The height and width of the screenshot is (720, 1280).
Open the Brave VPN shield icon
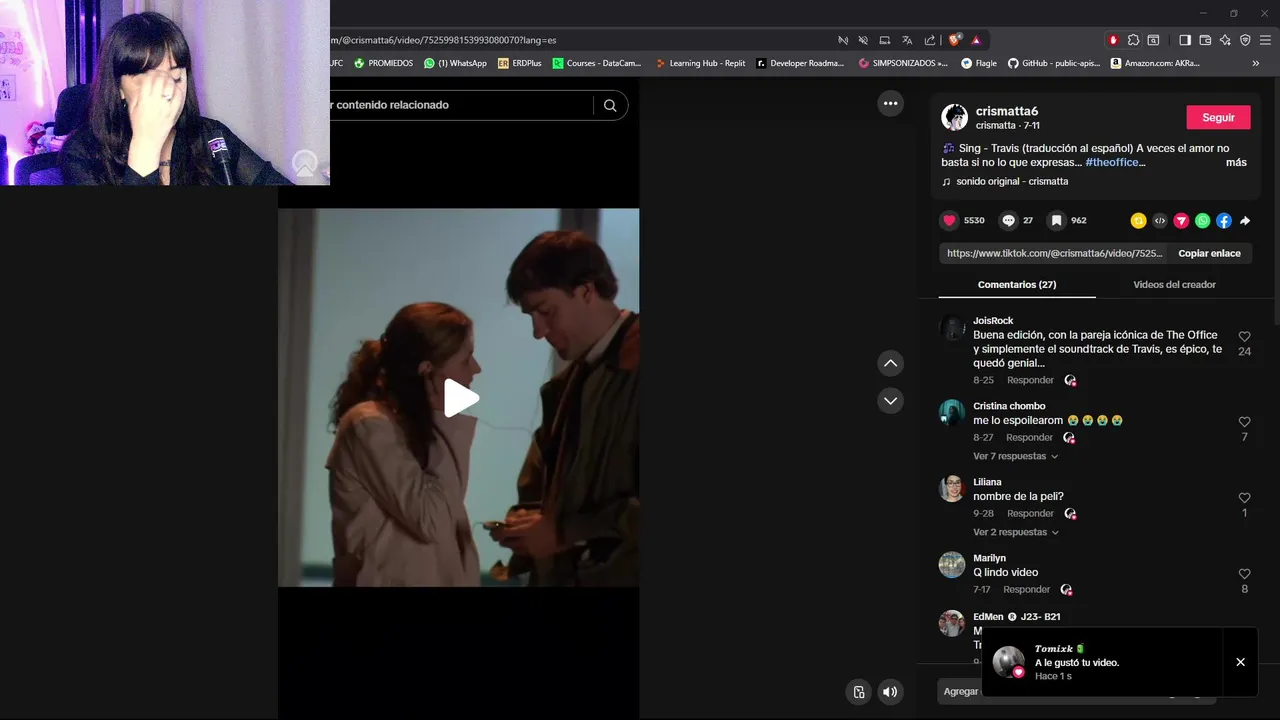(x=1245, y=40)
